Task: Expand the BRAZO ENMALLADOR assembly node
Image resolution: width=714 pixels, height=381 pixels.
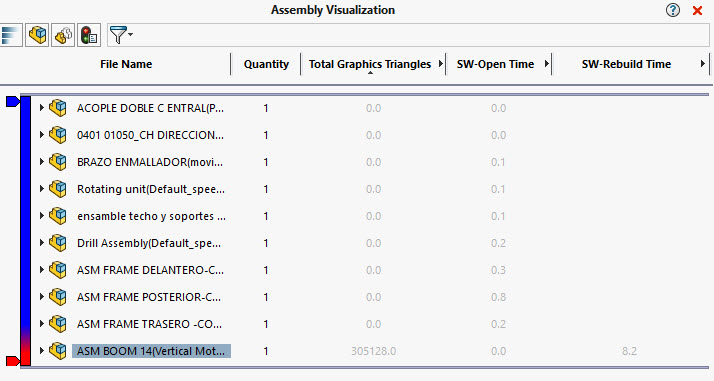Action: tap(41, 162)
